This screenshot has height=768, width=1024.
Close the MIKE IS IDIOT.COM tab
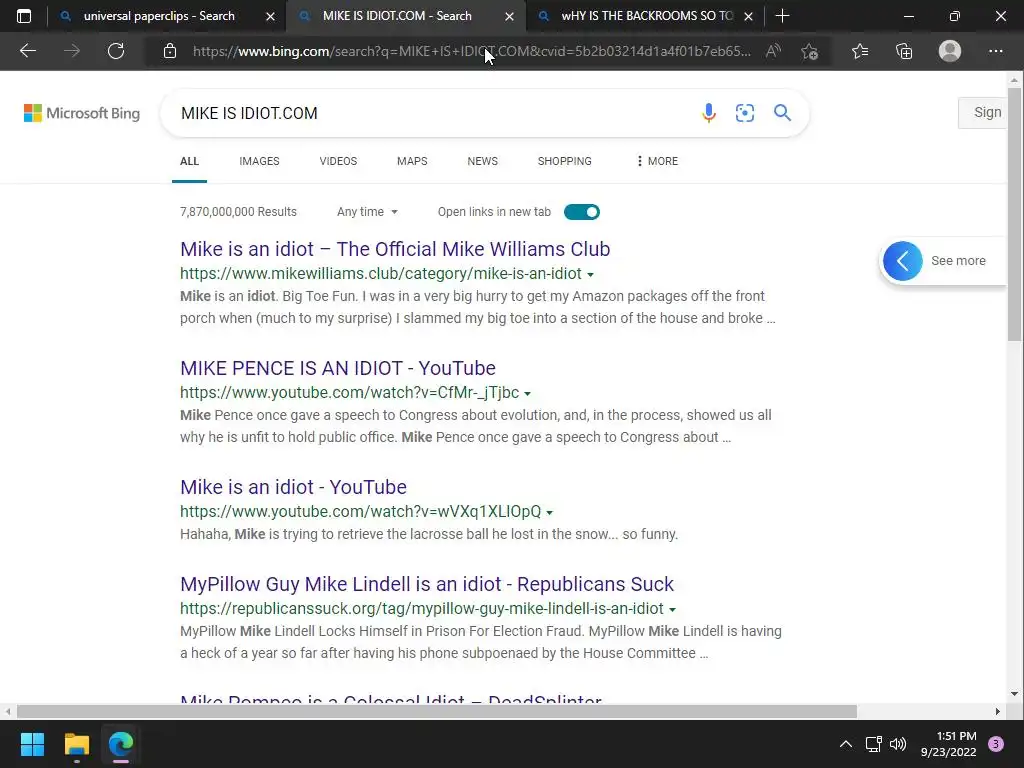coord(509,16)
